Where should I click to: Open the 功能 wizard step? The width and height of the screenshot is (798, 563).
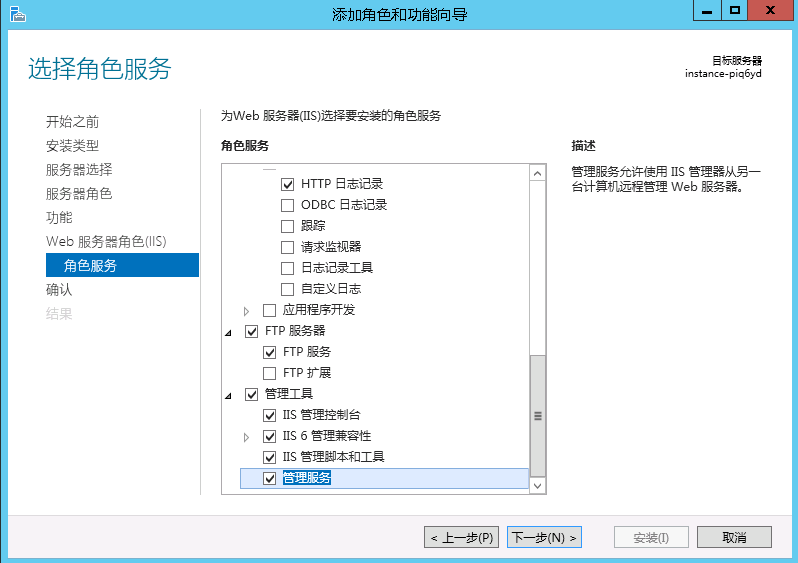pos(59,217)
